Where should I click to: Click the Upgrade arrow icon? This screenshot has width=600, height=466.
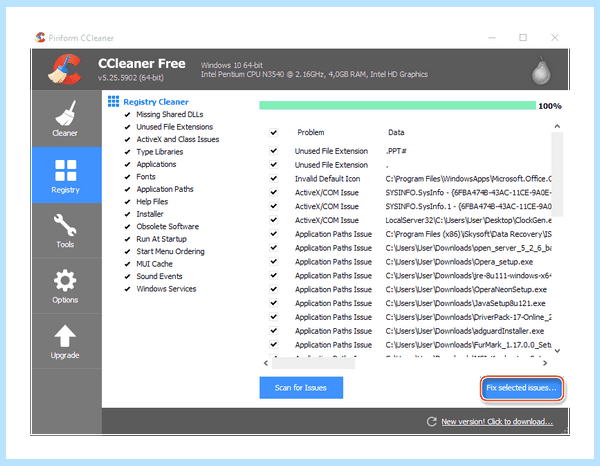65,336
